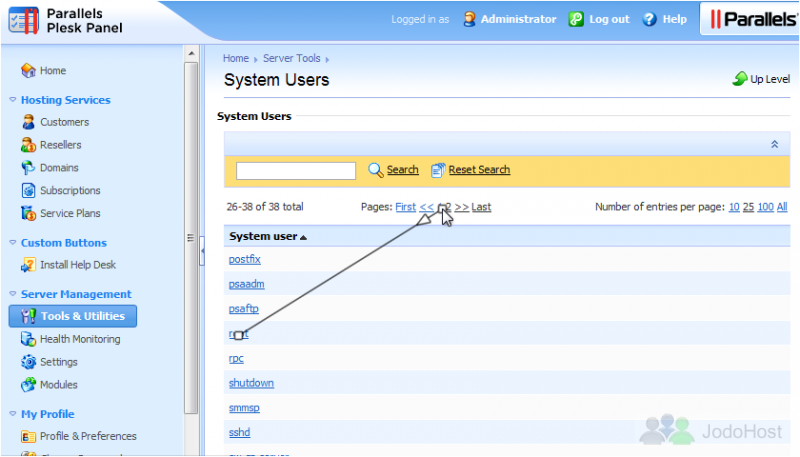Click the Reset Search icon

(438, 170)
